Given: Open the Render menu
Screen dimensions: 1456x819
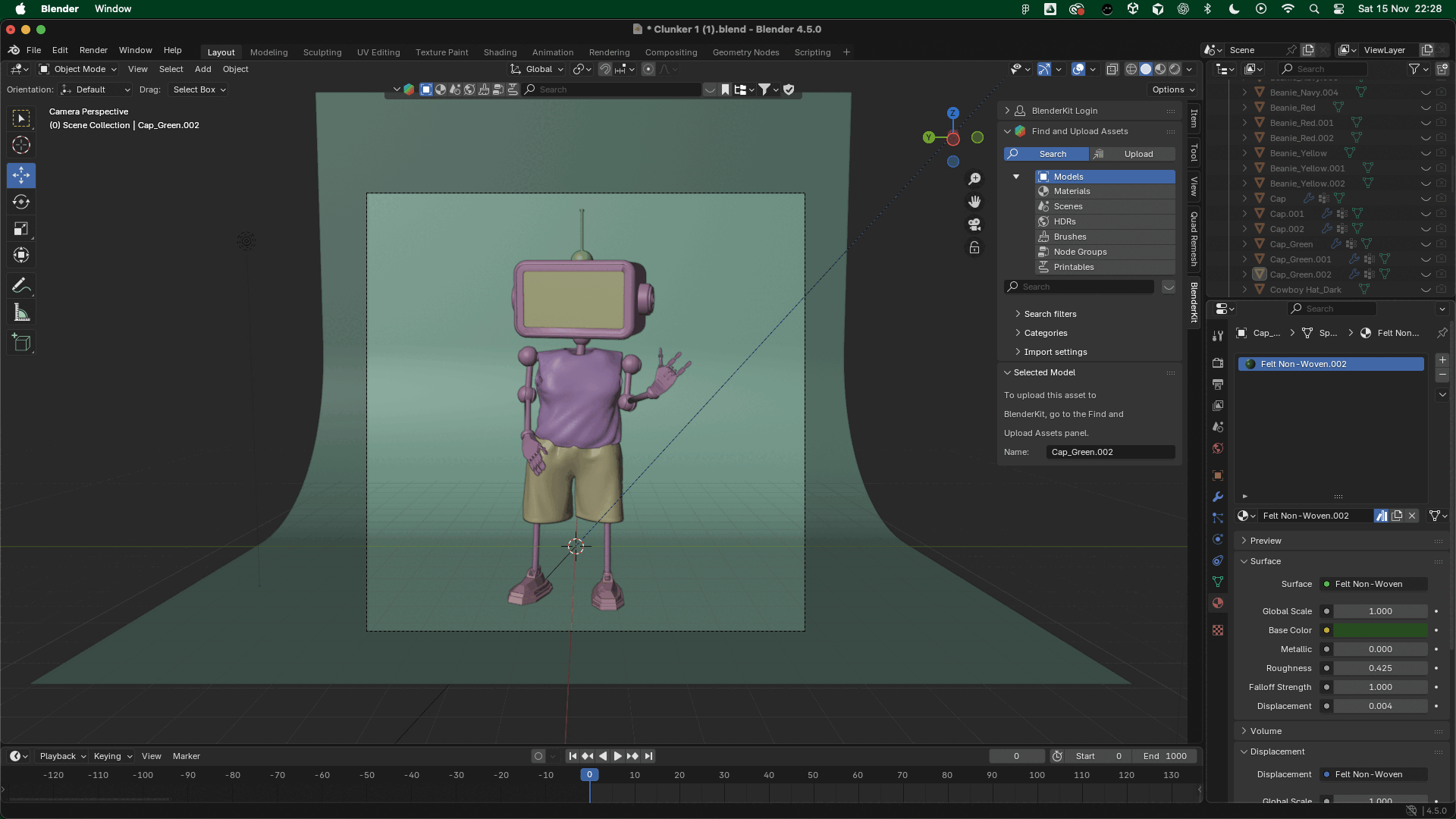Looking at the screenshot, I should tap(93, 50).
